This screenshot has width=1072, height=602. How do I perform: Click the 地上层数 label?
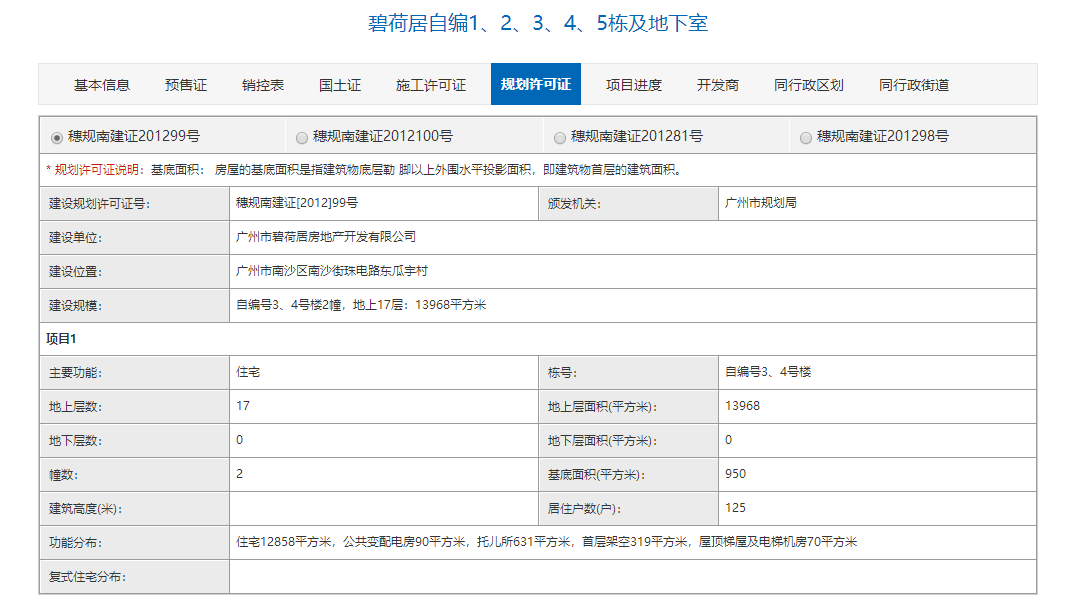point(75,407)
